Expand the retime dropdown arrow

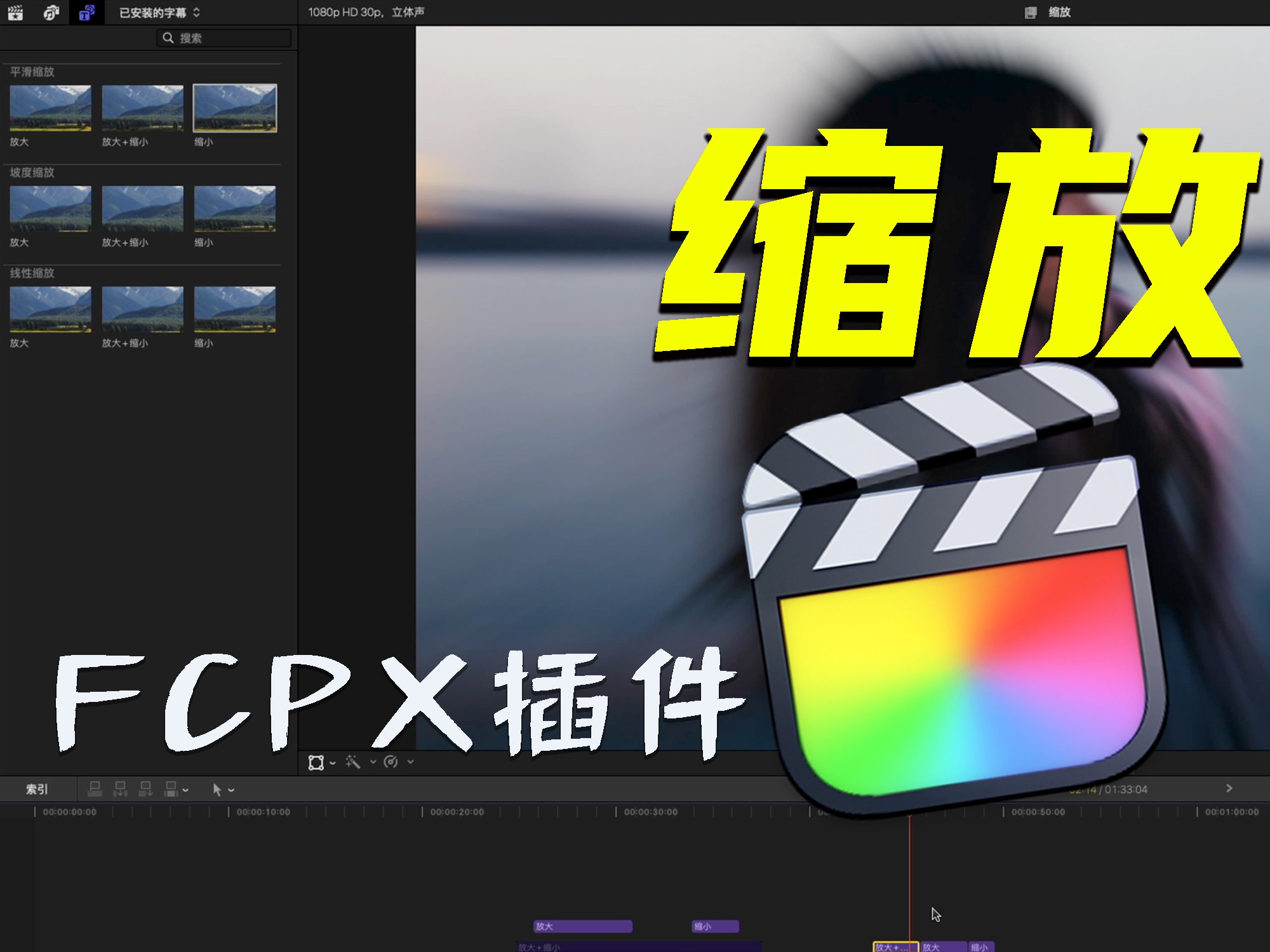coord(410,762)
